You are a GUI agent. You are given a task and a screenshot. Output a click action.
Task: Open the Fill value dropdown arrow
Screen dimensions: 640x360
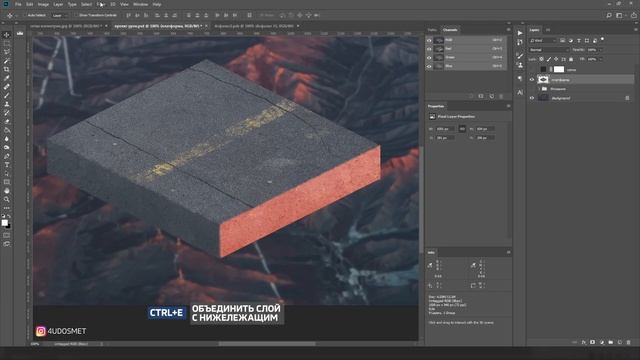click(600, 59)
